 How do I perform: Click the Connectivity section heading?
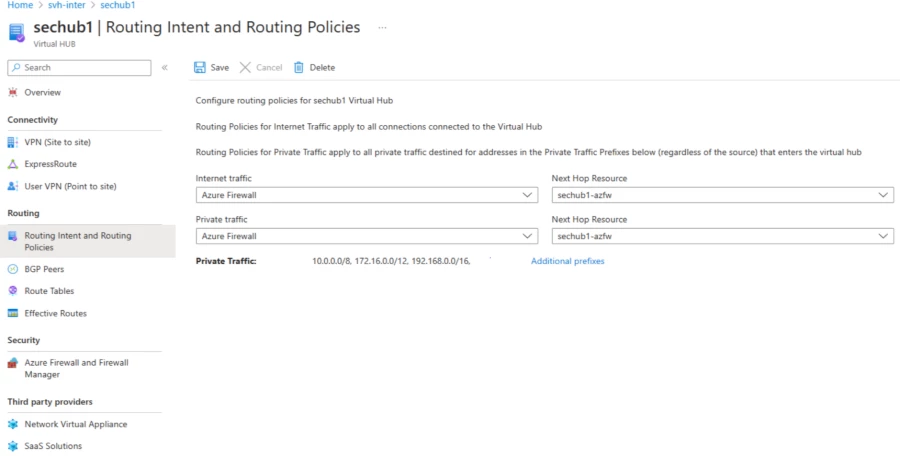(33, 120)
